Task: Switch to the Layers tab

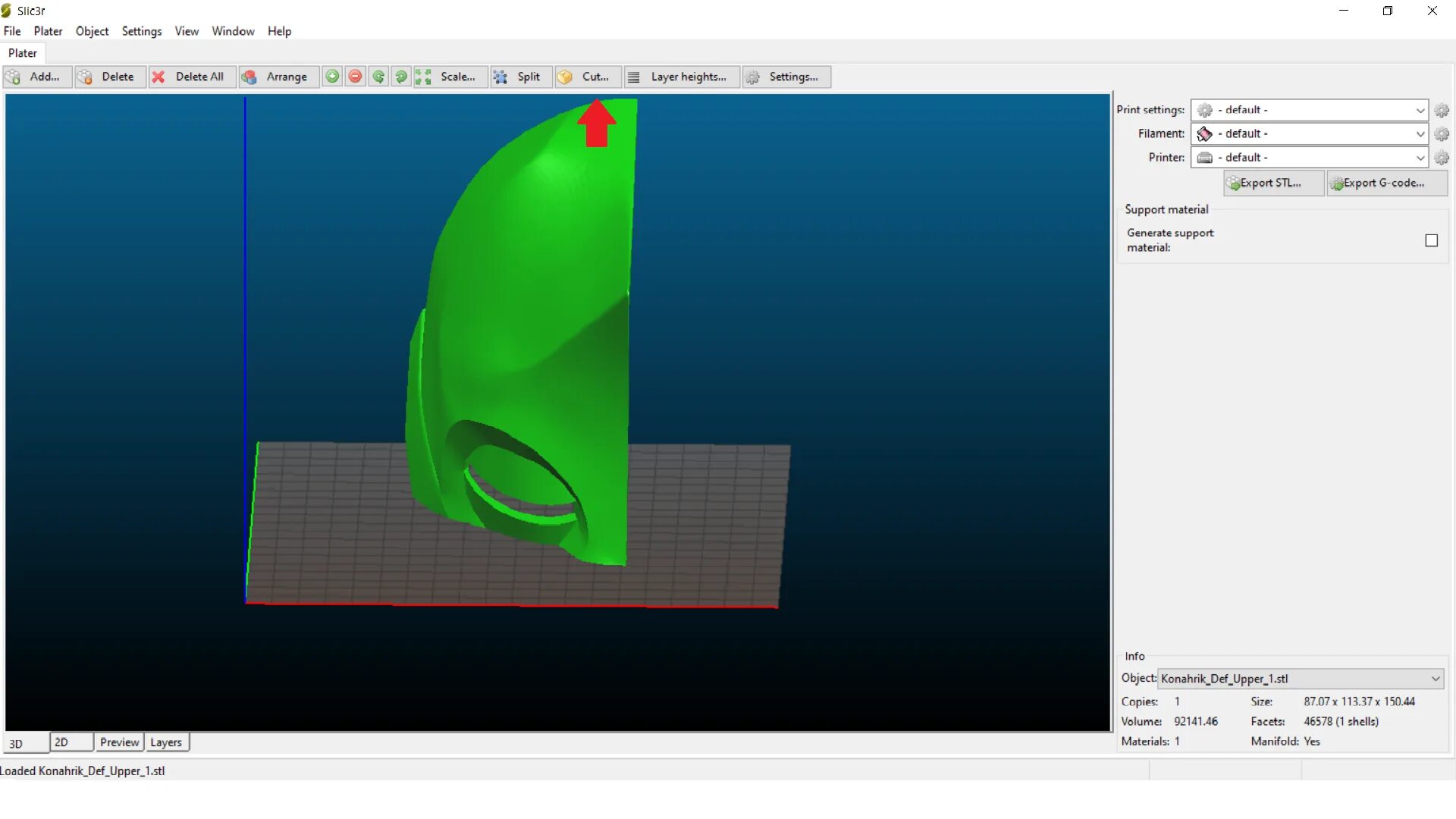Action: [166, 742]
